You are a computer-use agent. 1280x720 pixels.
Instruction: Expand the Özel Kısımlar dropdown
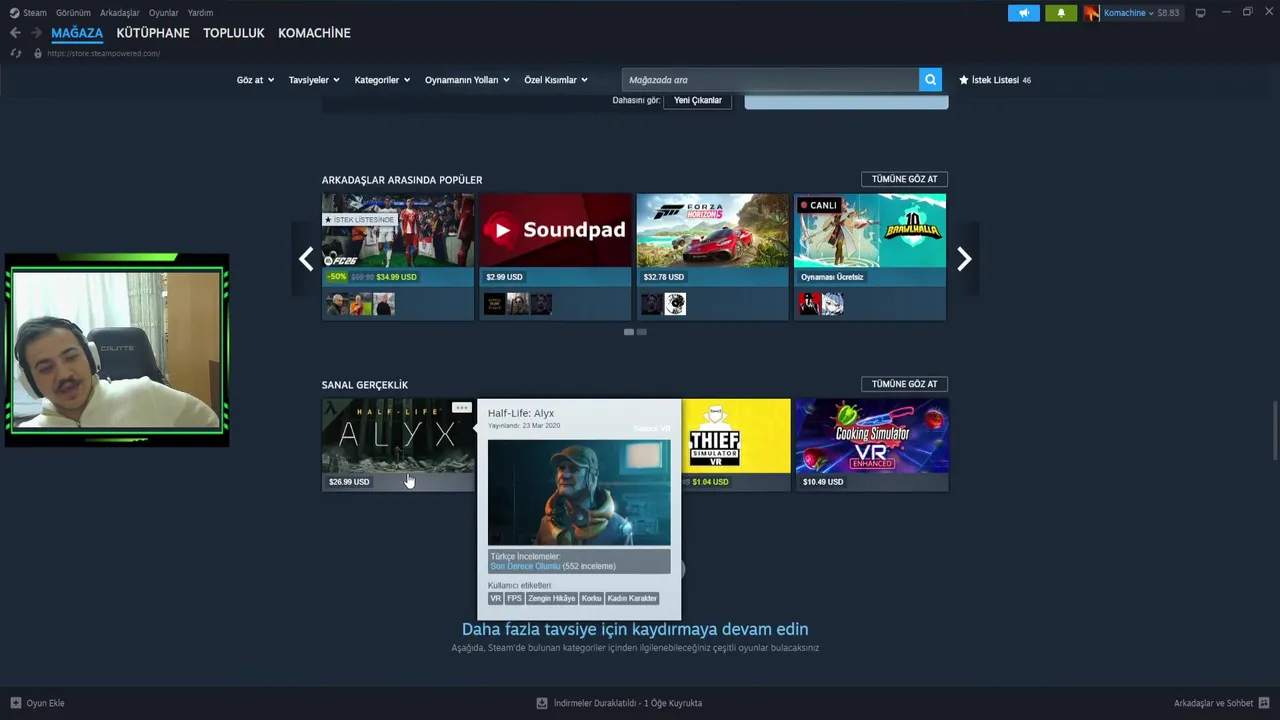point(556,80)
